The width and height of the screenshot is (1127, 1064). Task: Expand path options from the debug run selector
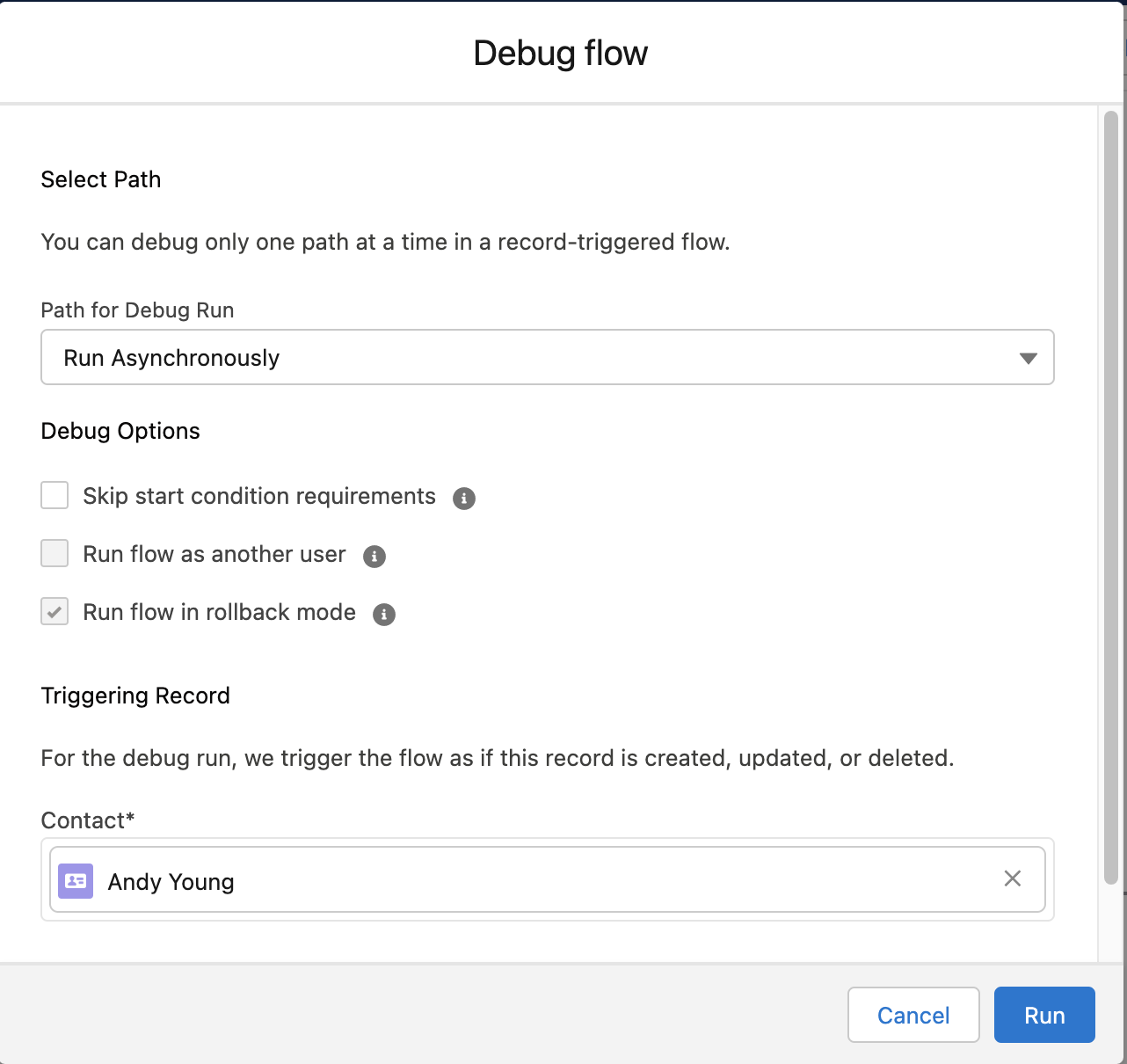[x=1027, y=357]
